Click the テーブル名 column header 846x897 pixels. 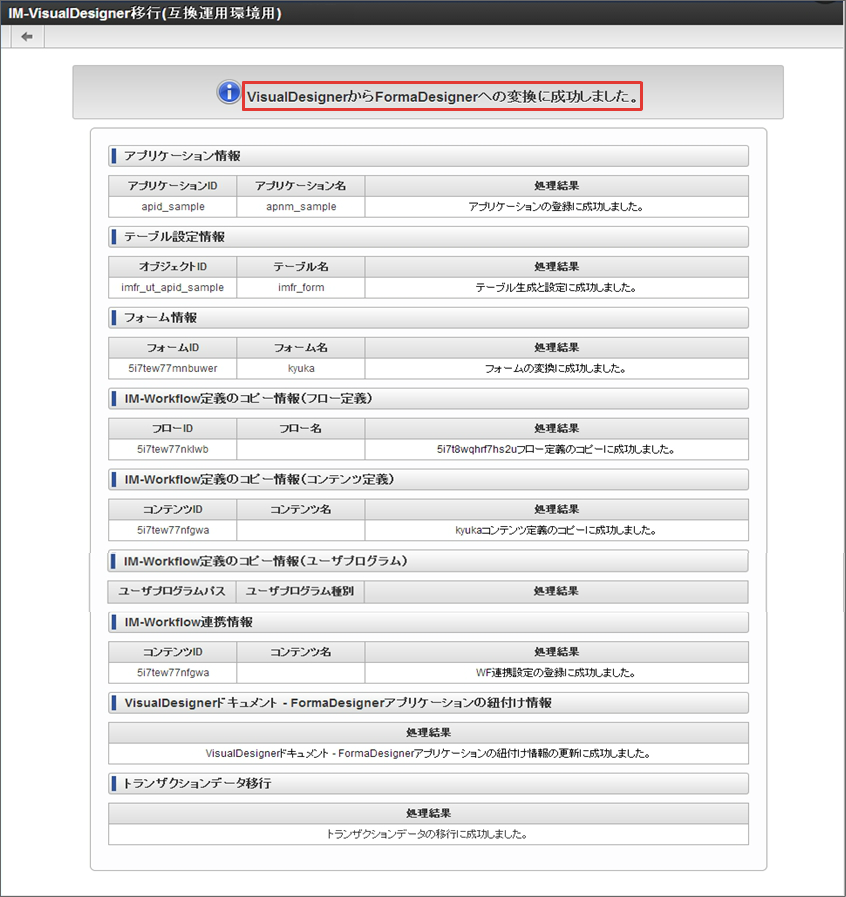(x=301, y=267)
